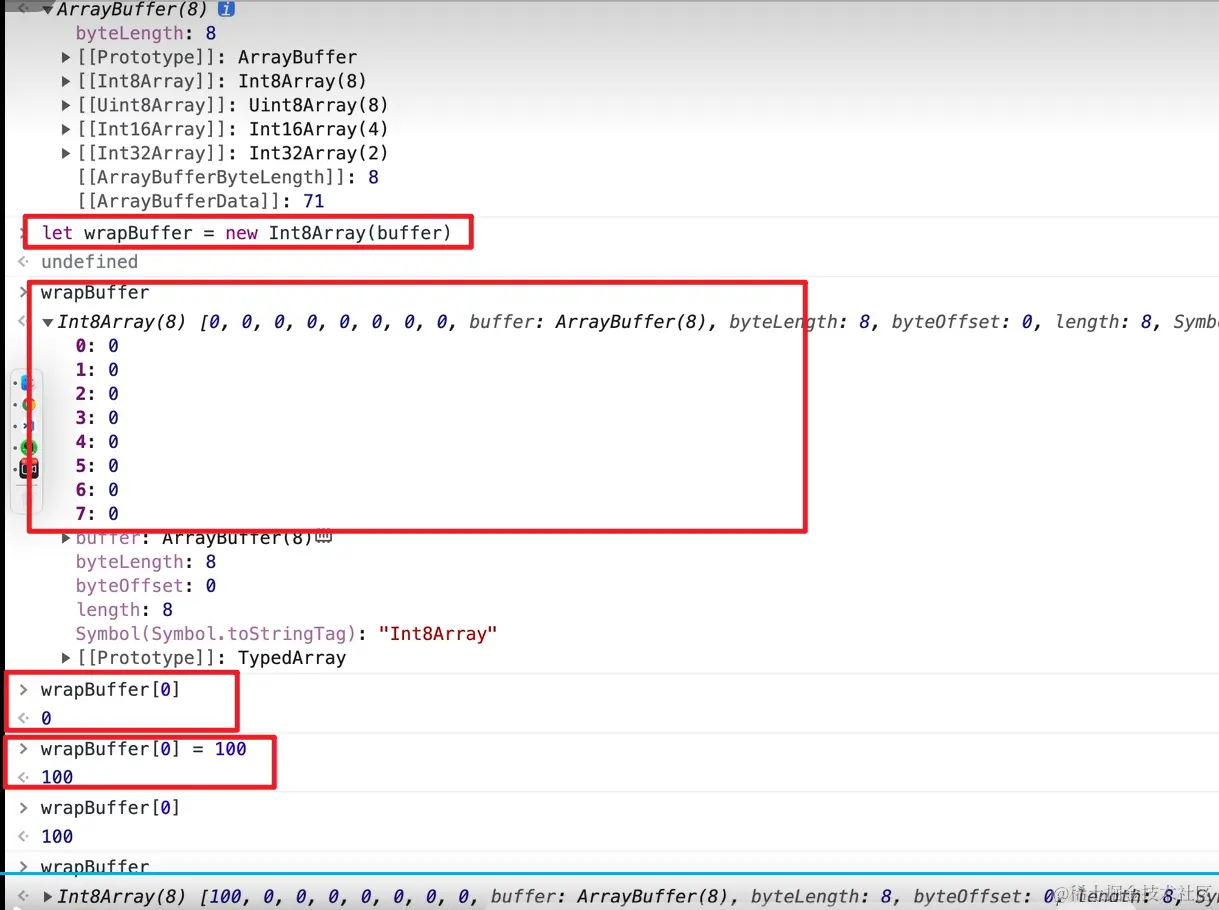Click the undefined result line
This screenshot has width=1219, height=910.
89,262
